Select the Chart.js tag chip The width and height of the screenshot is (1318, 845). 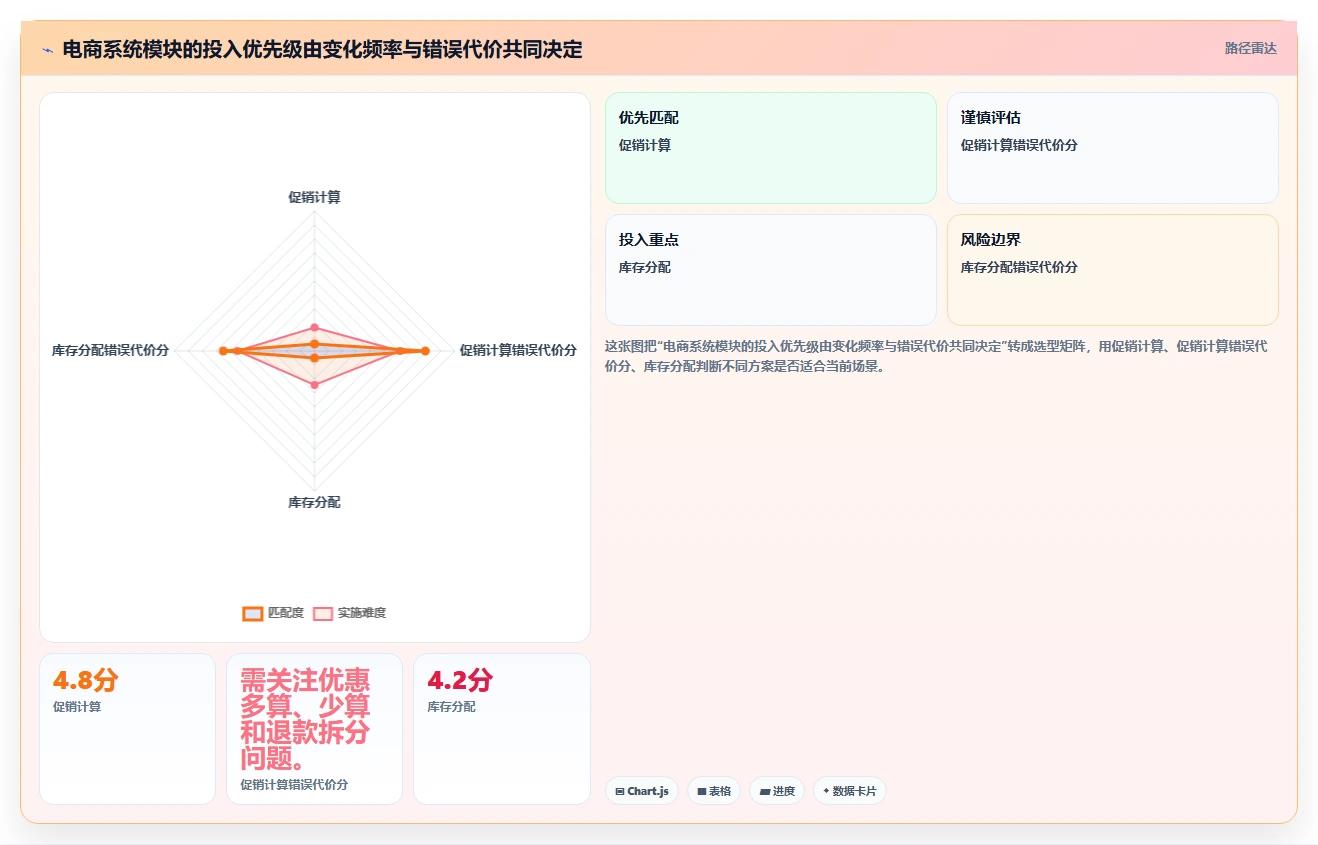[642, 791]
